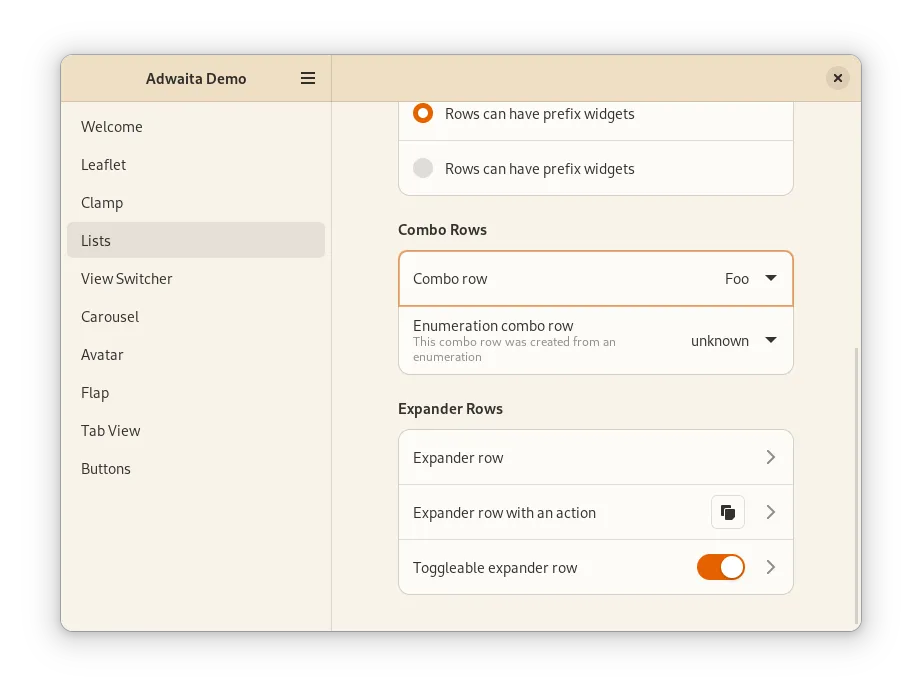The height and width of the screenshot is (698, 922).
Task: Expand the Toggleable expander row chevron
Action: [770, 567]
